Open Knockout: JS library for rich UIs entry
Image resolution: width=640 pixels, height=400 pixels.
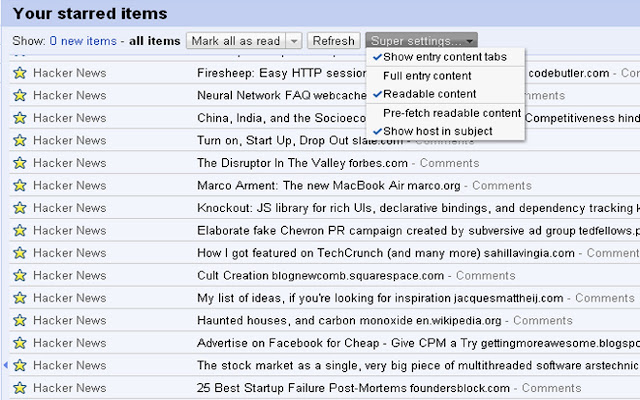[418, 208]
